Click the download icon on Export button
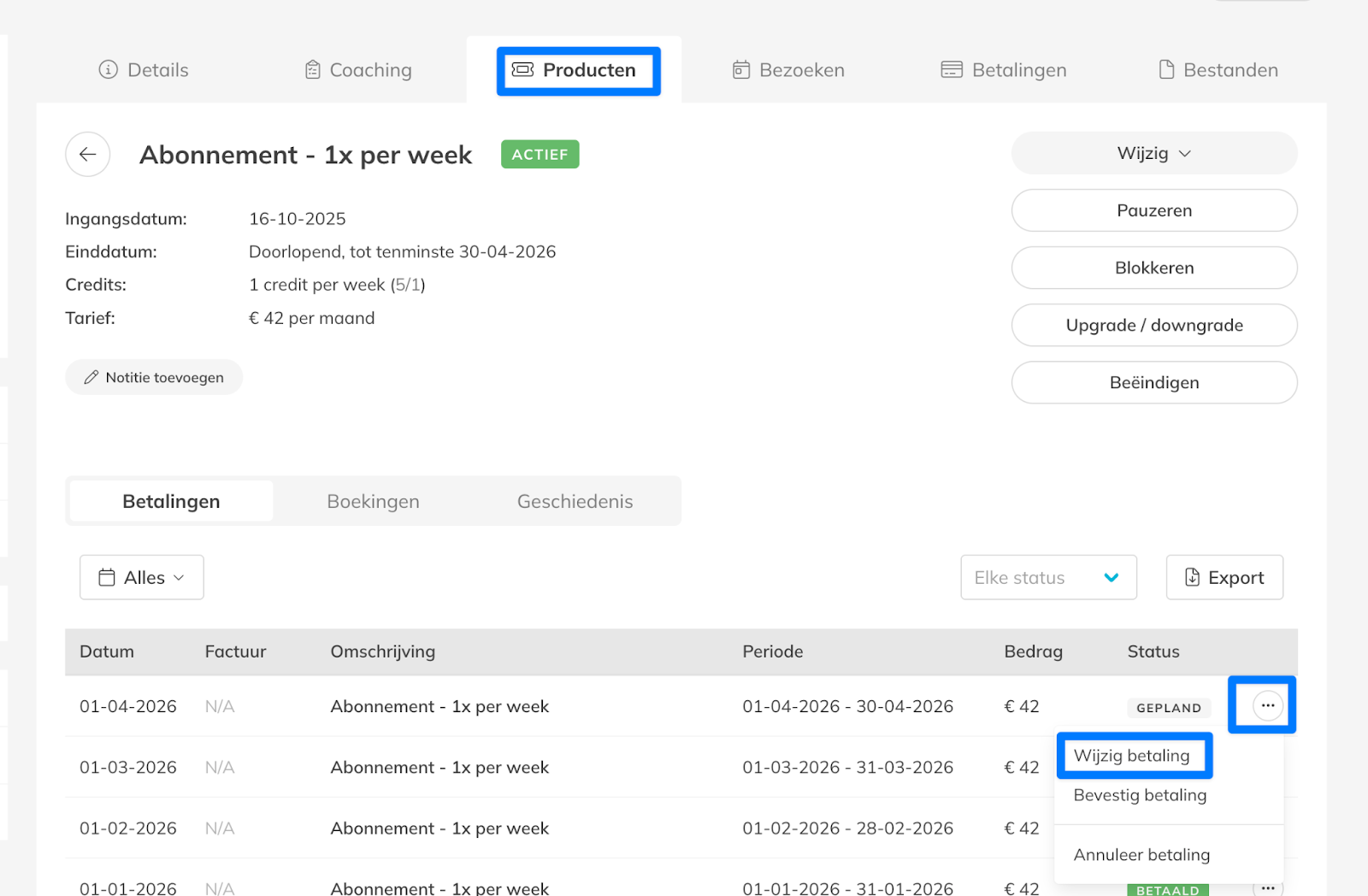1368x896 pixels. pyautogui.click(x=1192, y=578)
